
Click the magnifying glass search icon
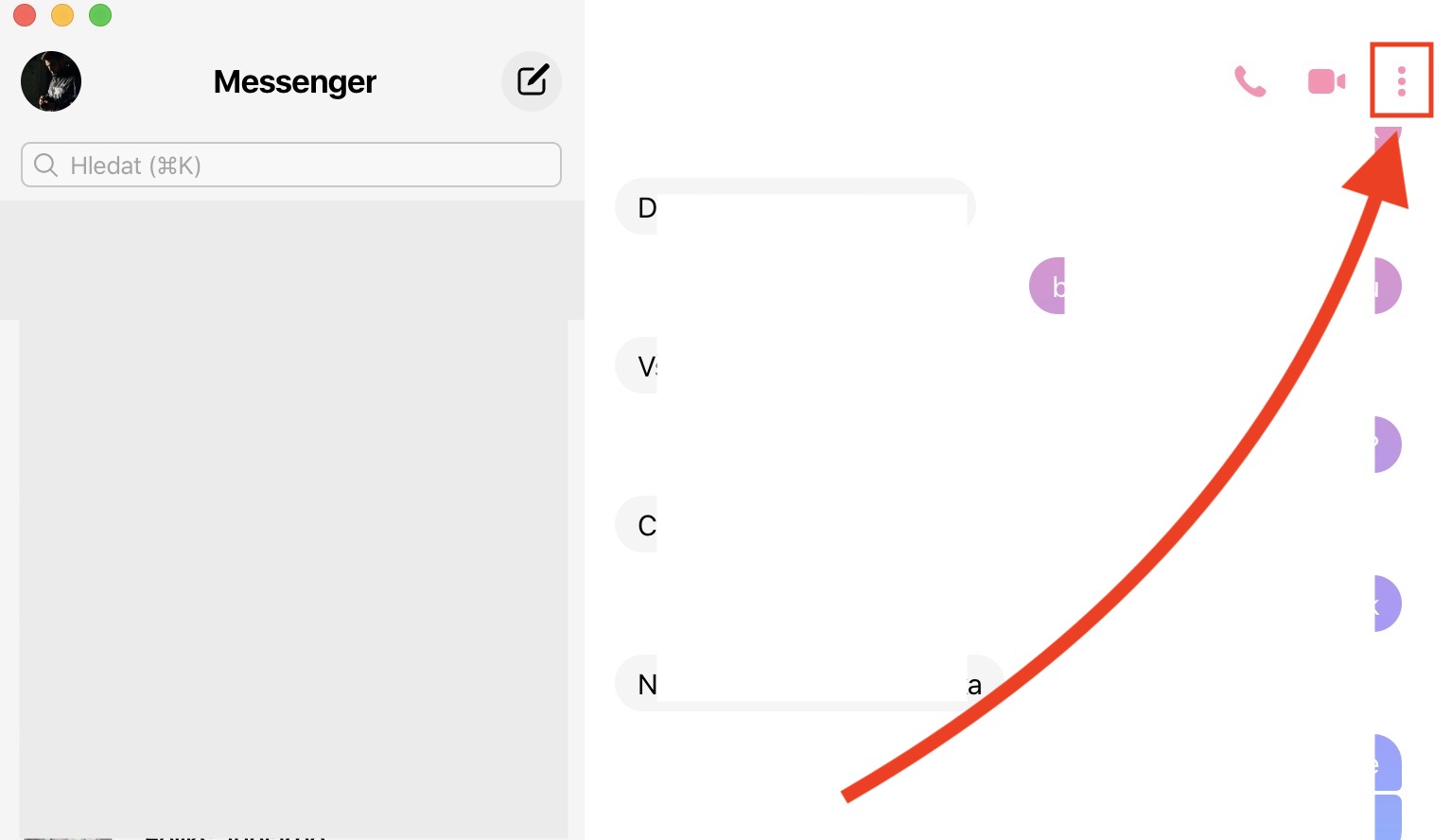pos(45,166)
